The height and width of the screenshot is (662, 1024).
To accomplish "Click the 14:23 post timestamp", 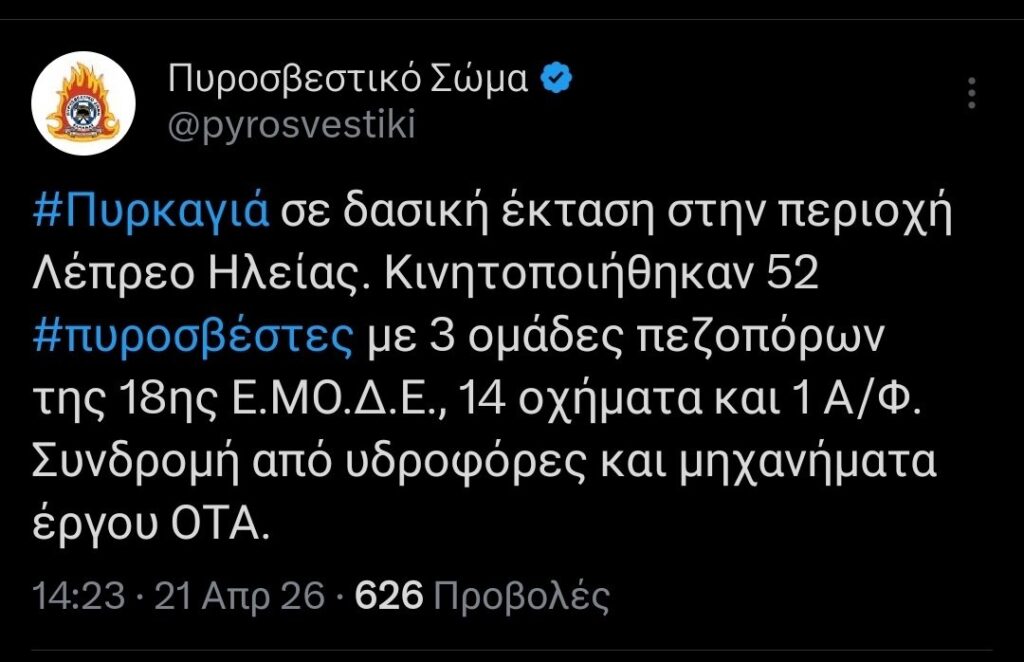I will click(78, 597).
